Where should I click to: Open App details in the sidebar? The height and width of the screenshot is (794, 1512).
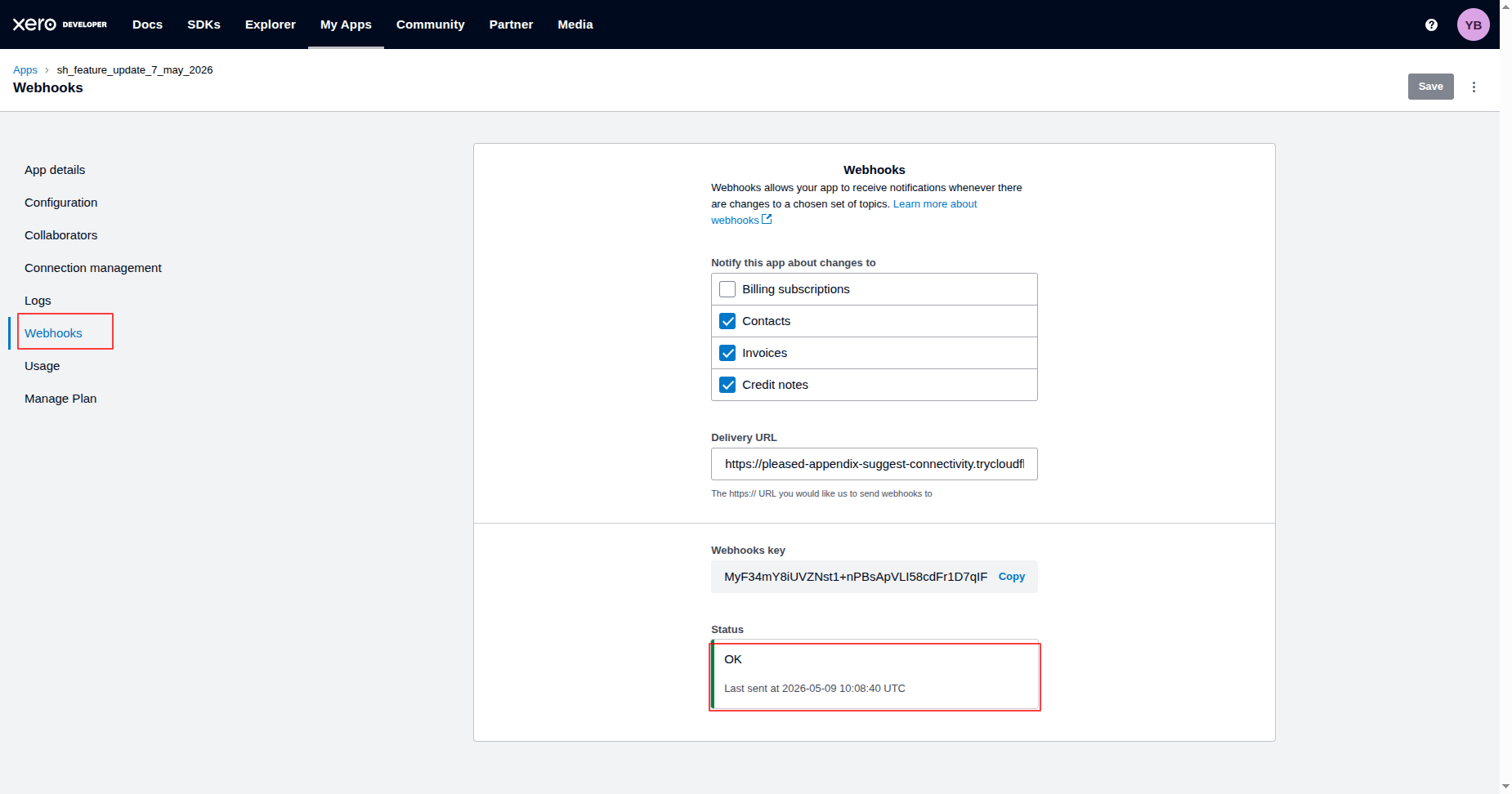(x=55, y=170)
